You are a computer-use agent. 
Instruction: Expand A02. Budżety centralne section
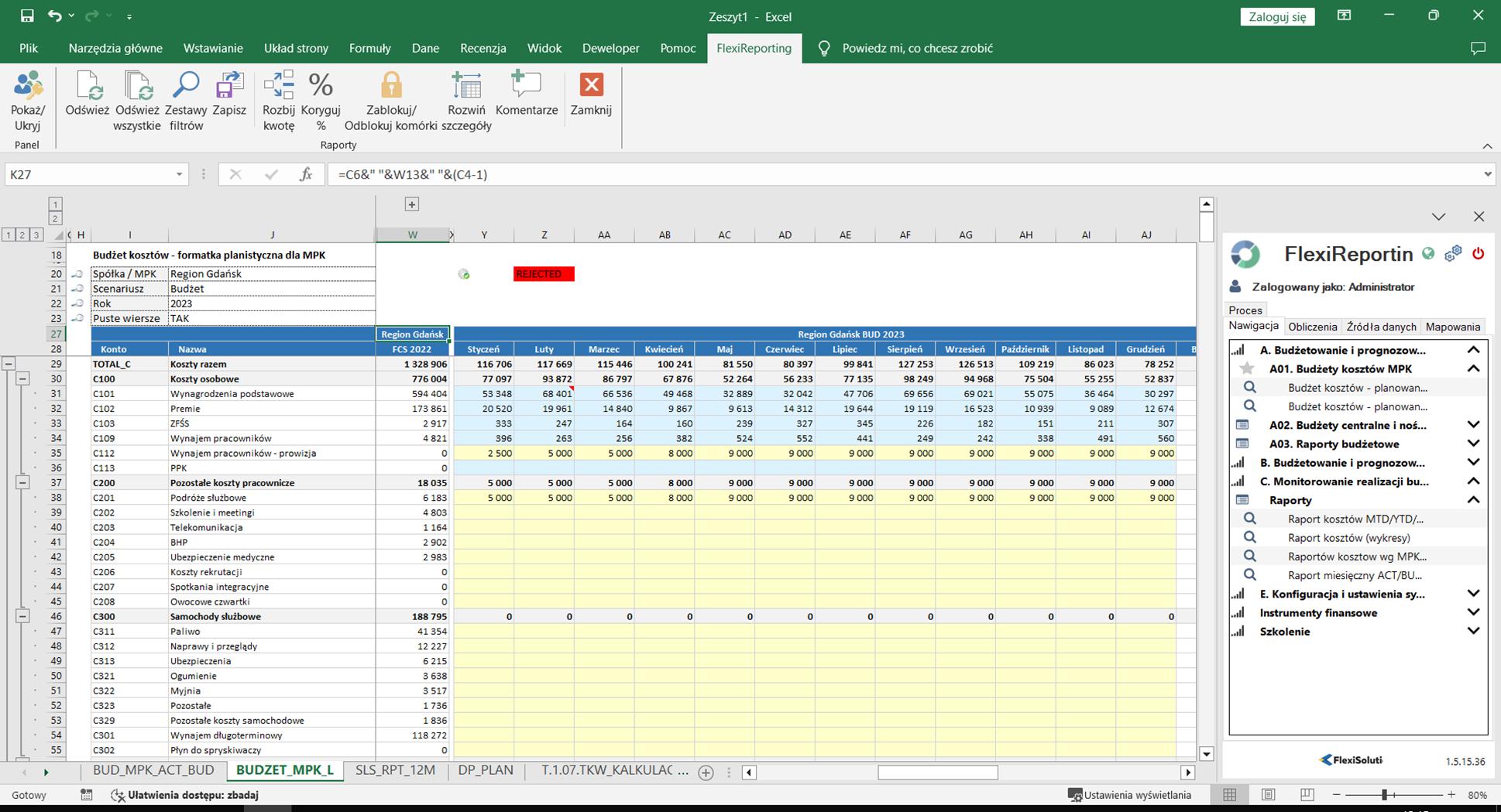click(x=1473, y=425)
